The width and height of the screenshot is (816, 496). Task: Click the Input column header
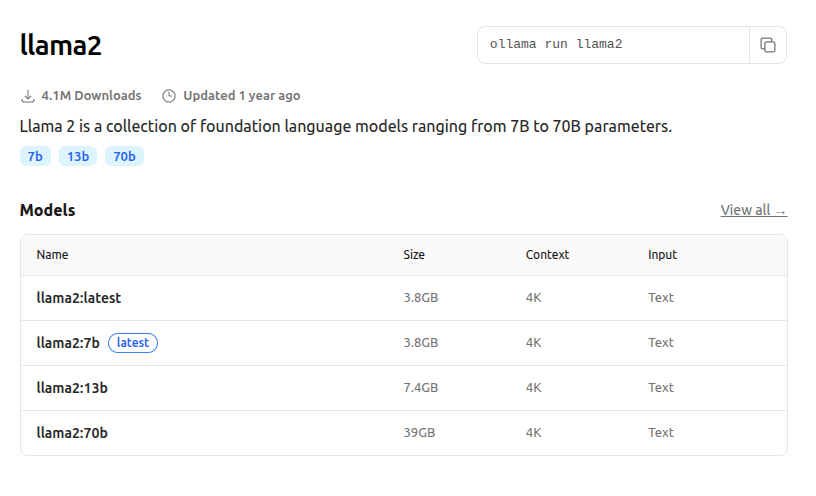662,255
